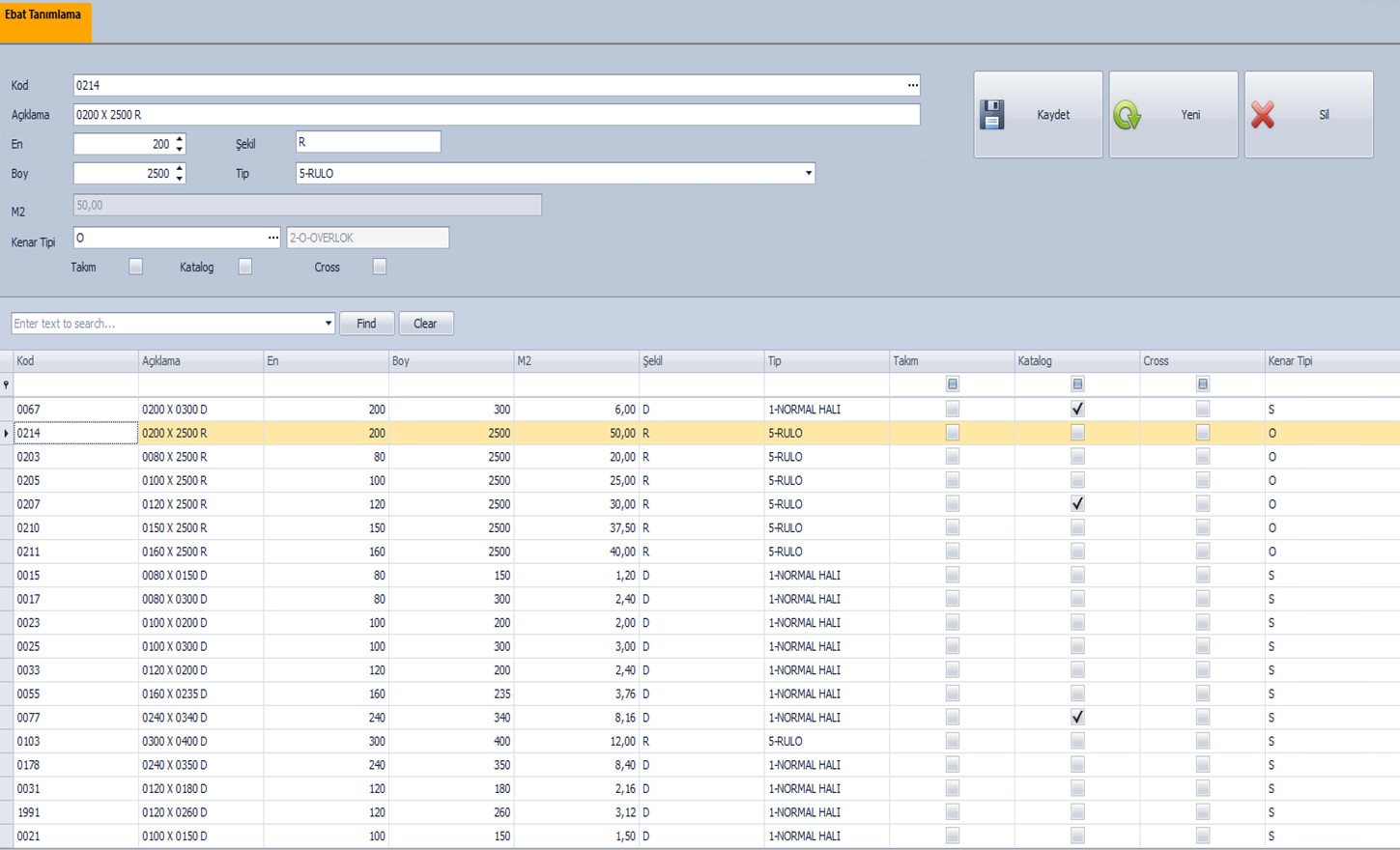Toggle the Katalog column filter checkbox
The image size is (1400, 850).
(1077, 384)
